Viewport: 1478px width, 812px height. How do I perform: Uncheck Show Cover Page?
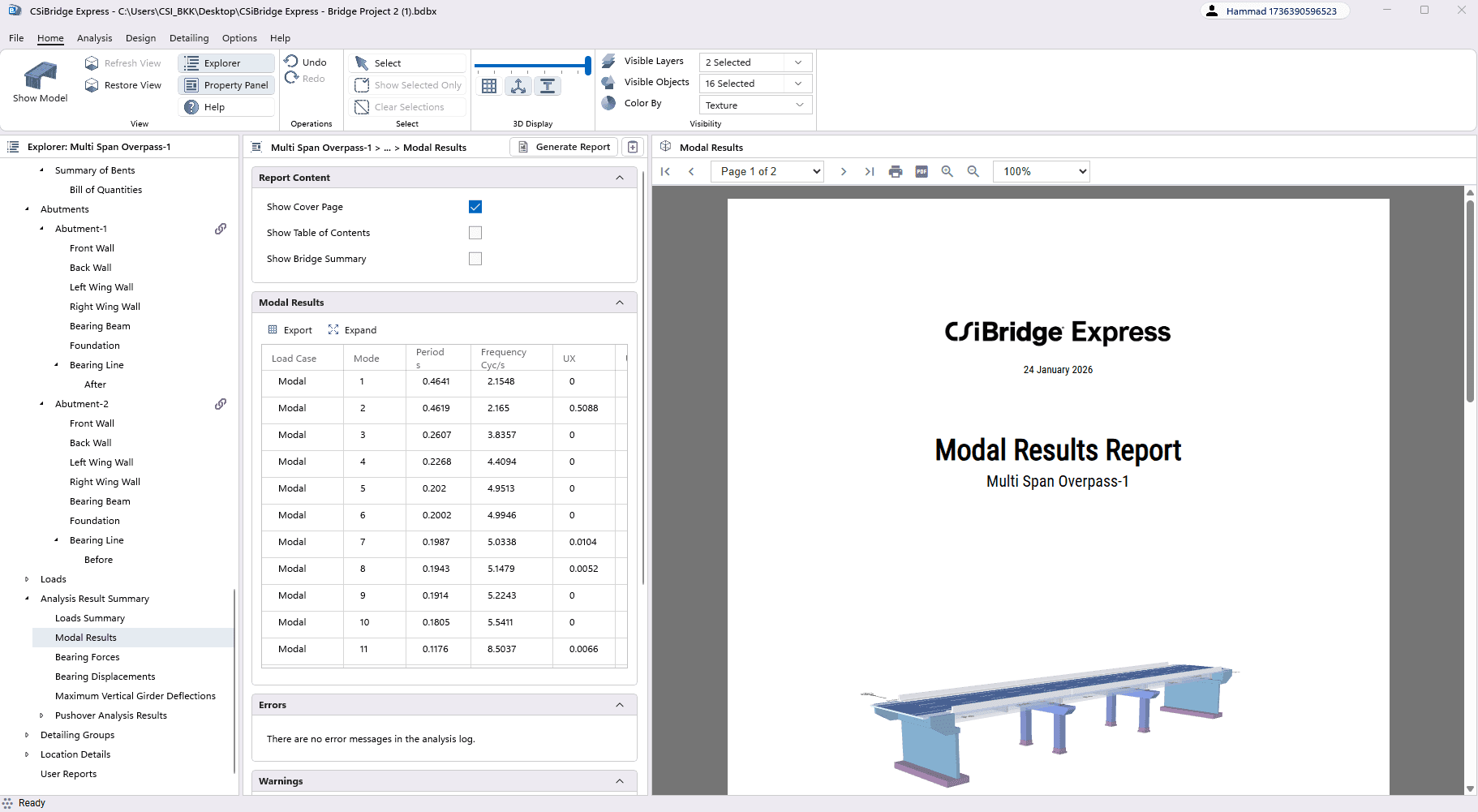point(475,207)
